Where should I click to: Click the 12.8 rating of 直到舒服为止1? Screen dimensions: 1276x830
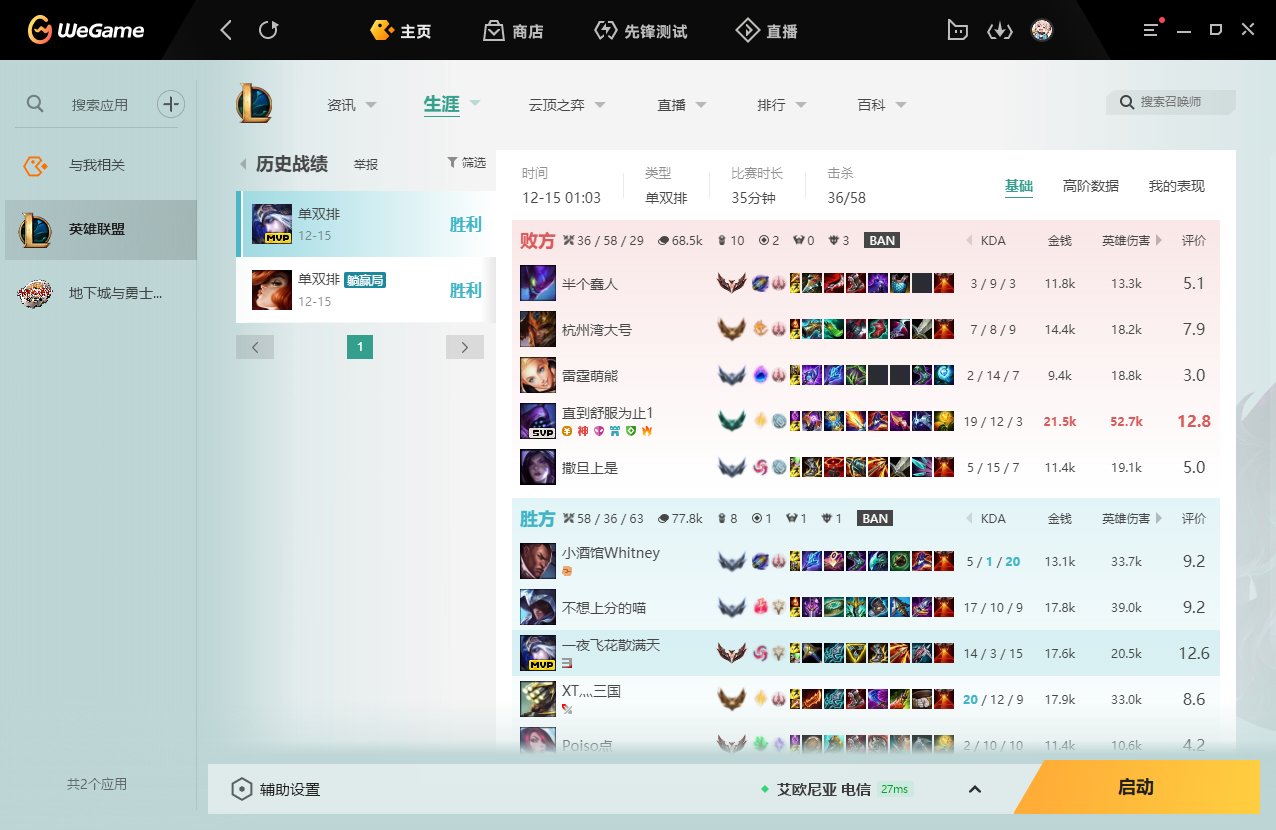(x=1194, y=421)
